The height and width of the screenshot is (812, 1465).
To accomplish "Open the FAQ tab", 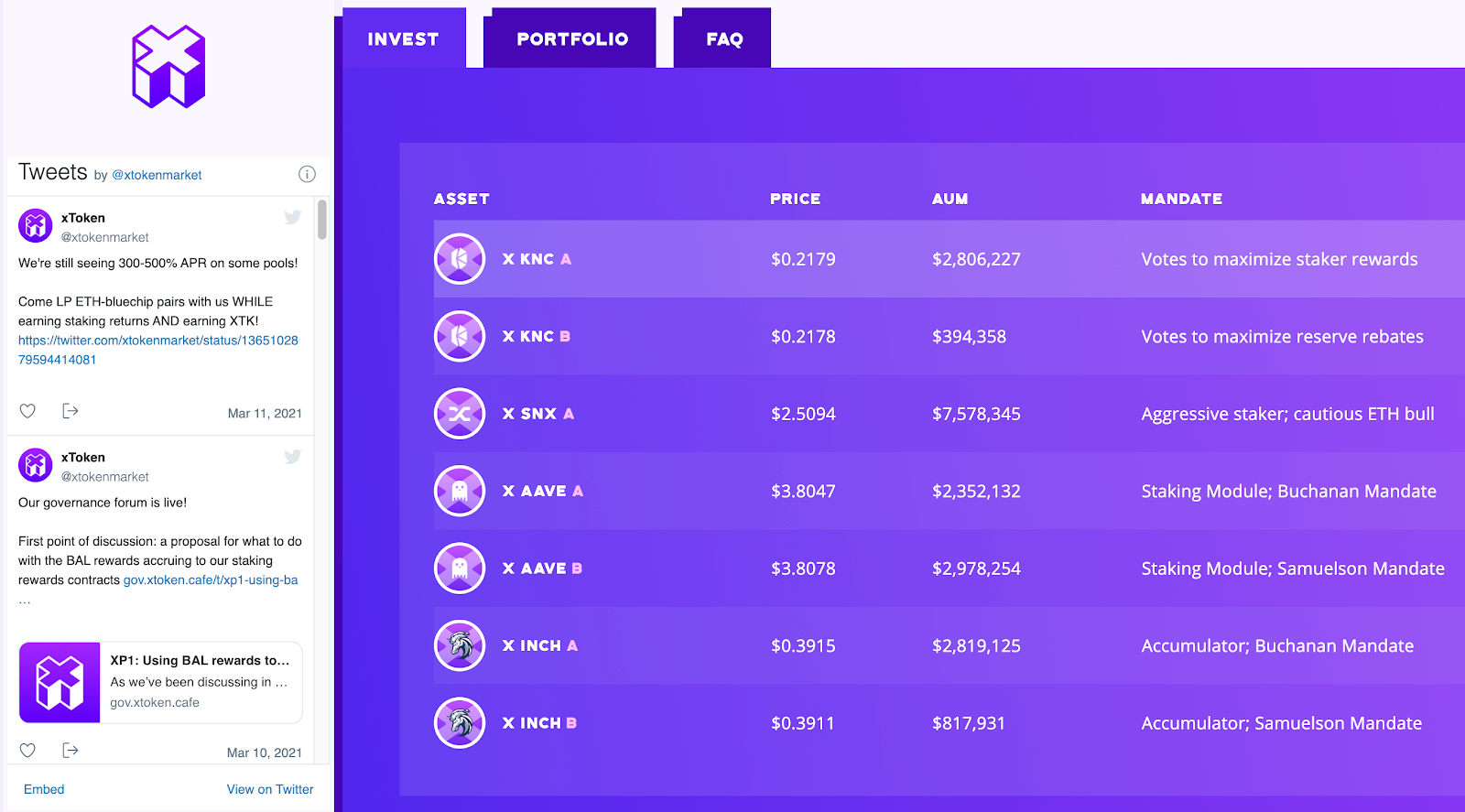I will coord(724,39).
